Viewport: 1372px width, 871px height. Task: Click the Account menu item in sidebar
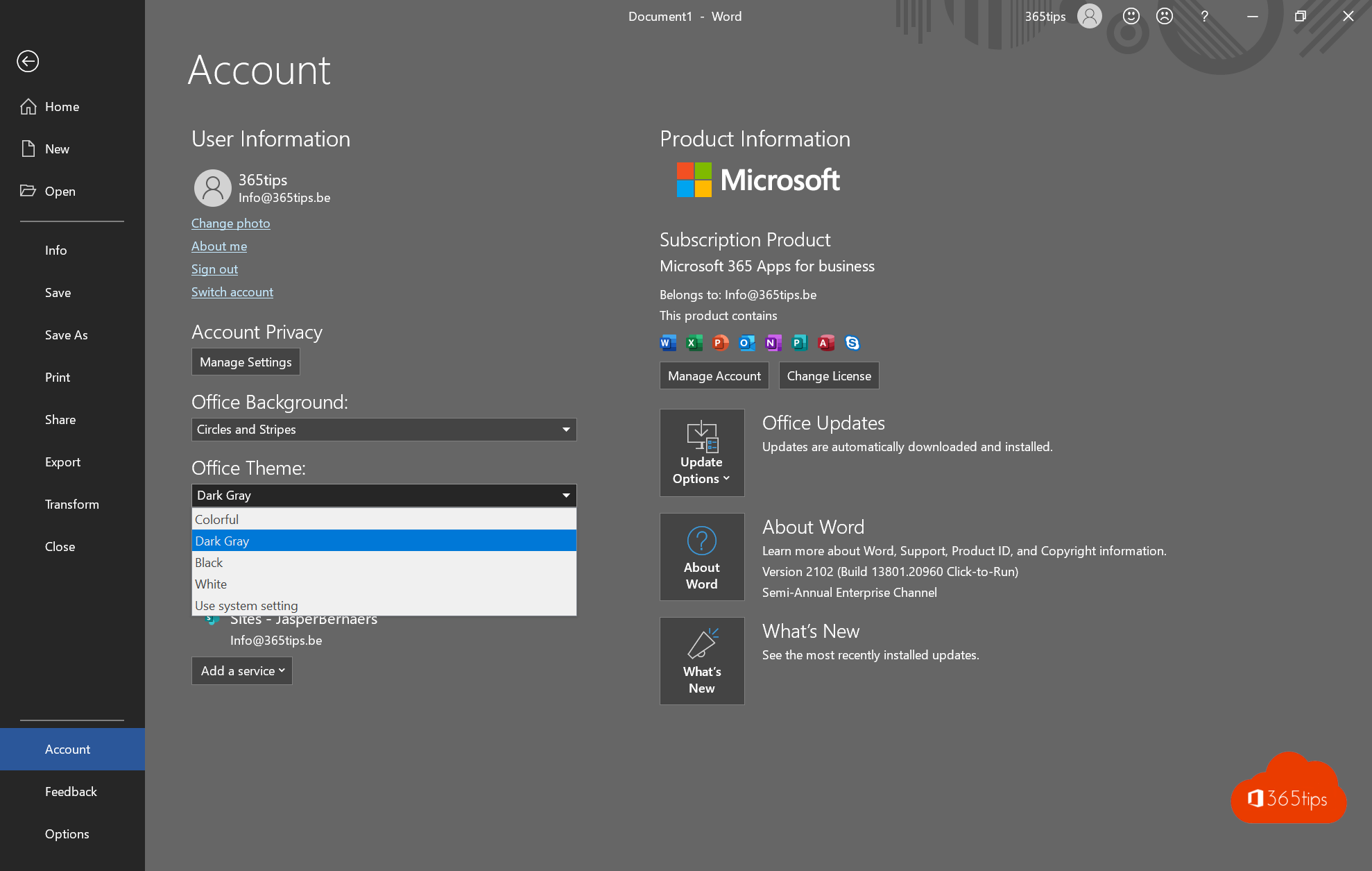(67, 748)
